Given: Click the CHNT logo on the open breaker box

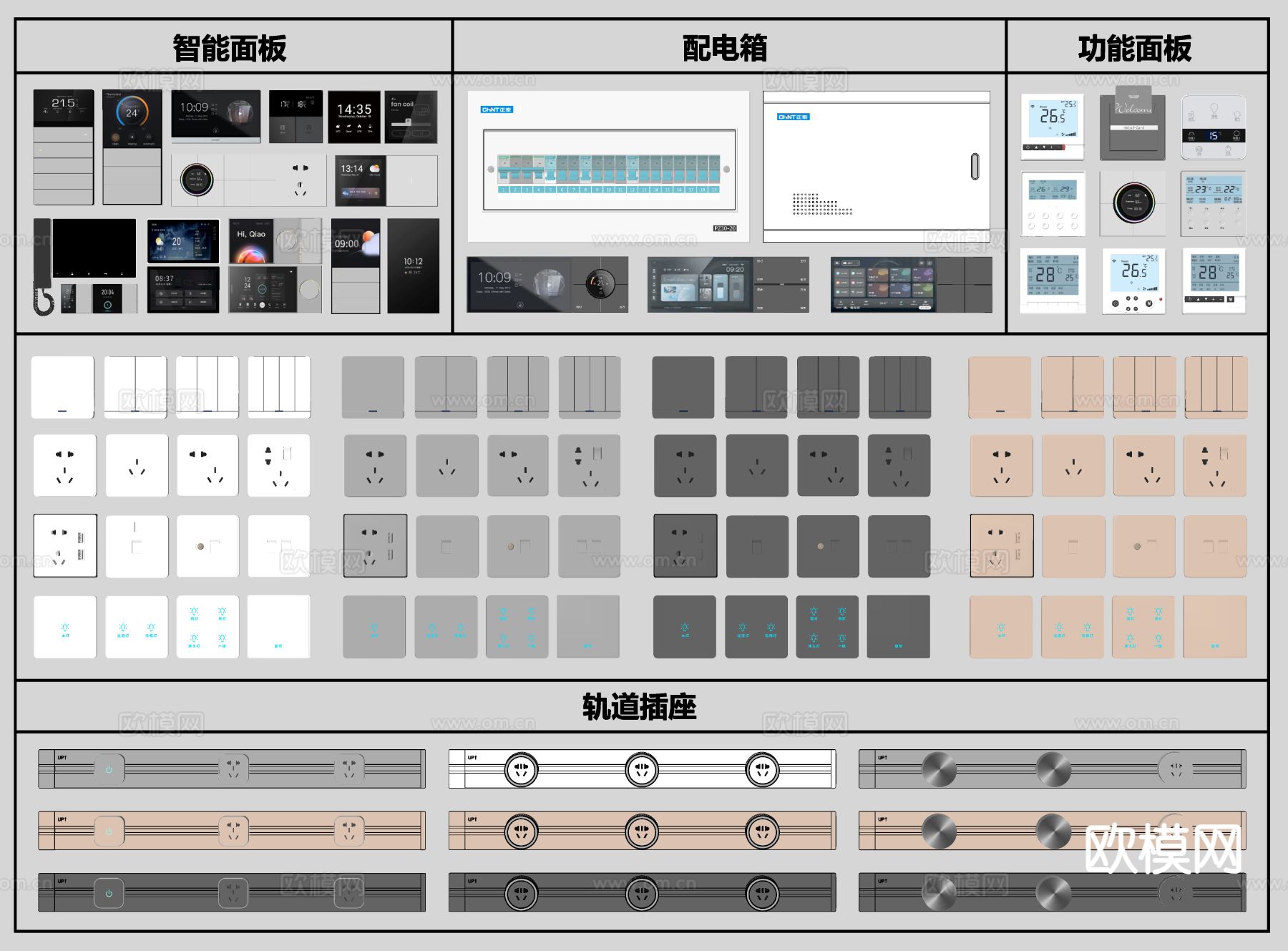Looking at the screenshot, I should click(x=497, y=109).
